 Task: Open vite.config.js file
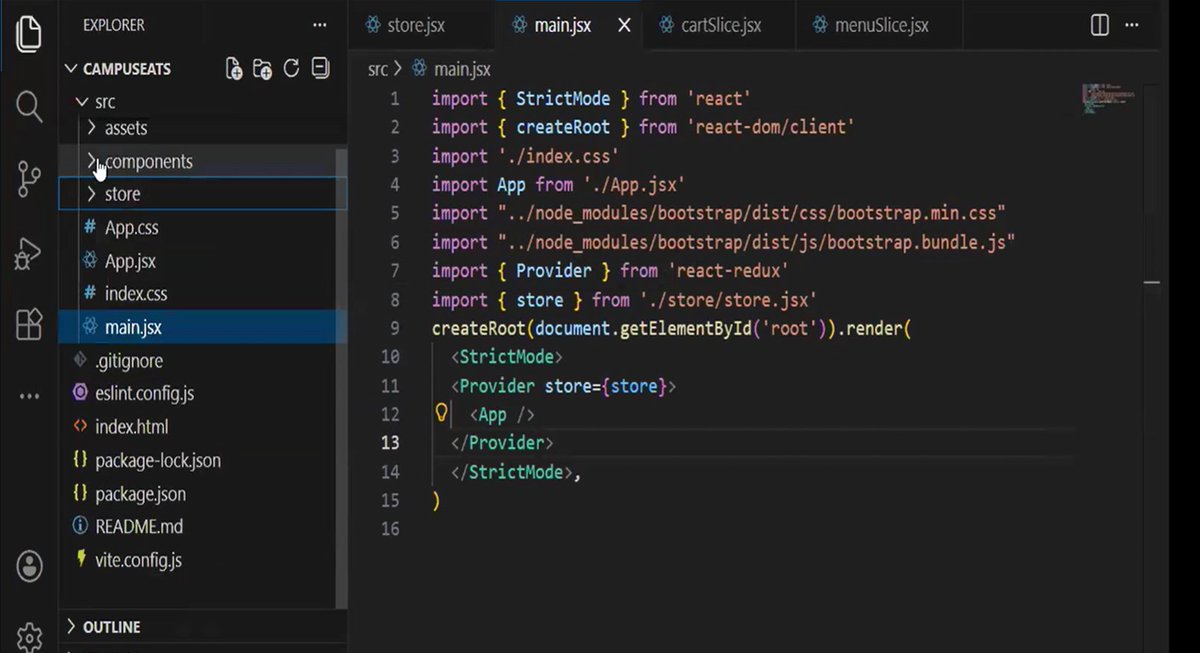(x=203, y=560)
